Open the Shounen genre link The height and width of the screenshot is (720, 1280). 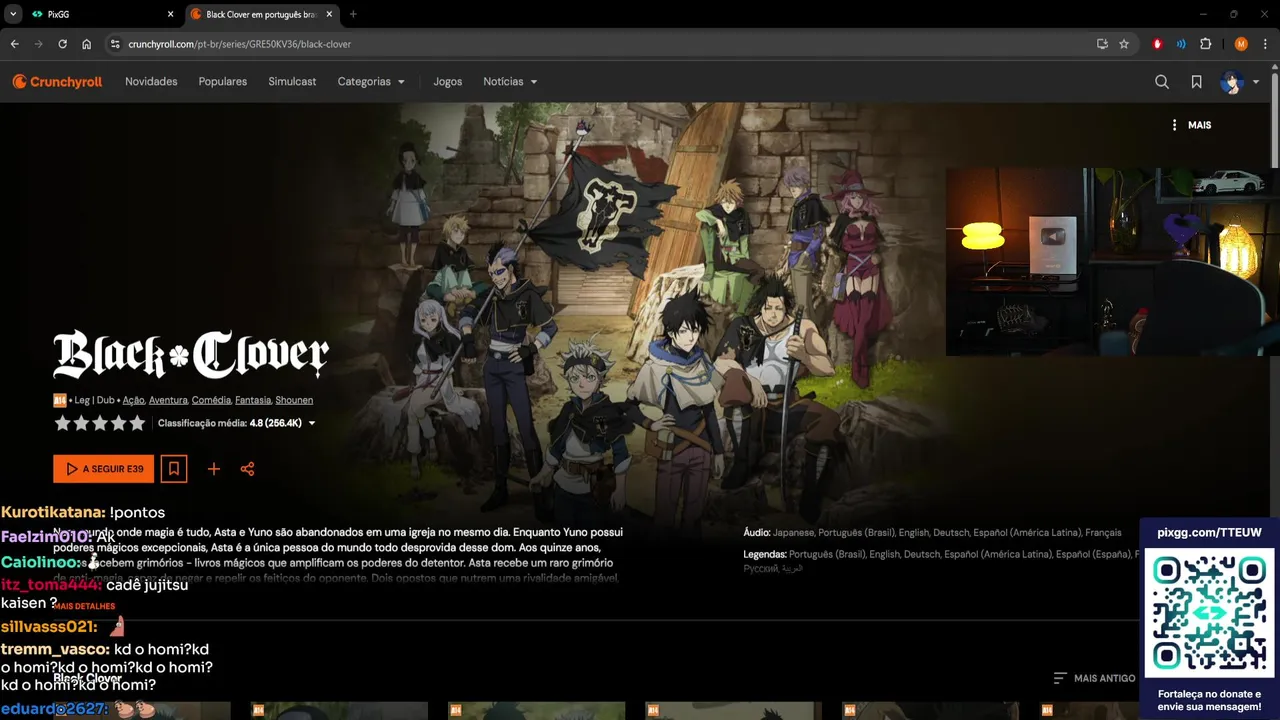tap(294, 400)
